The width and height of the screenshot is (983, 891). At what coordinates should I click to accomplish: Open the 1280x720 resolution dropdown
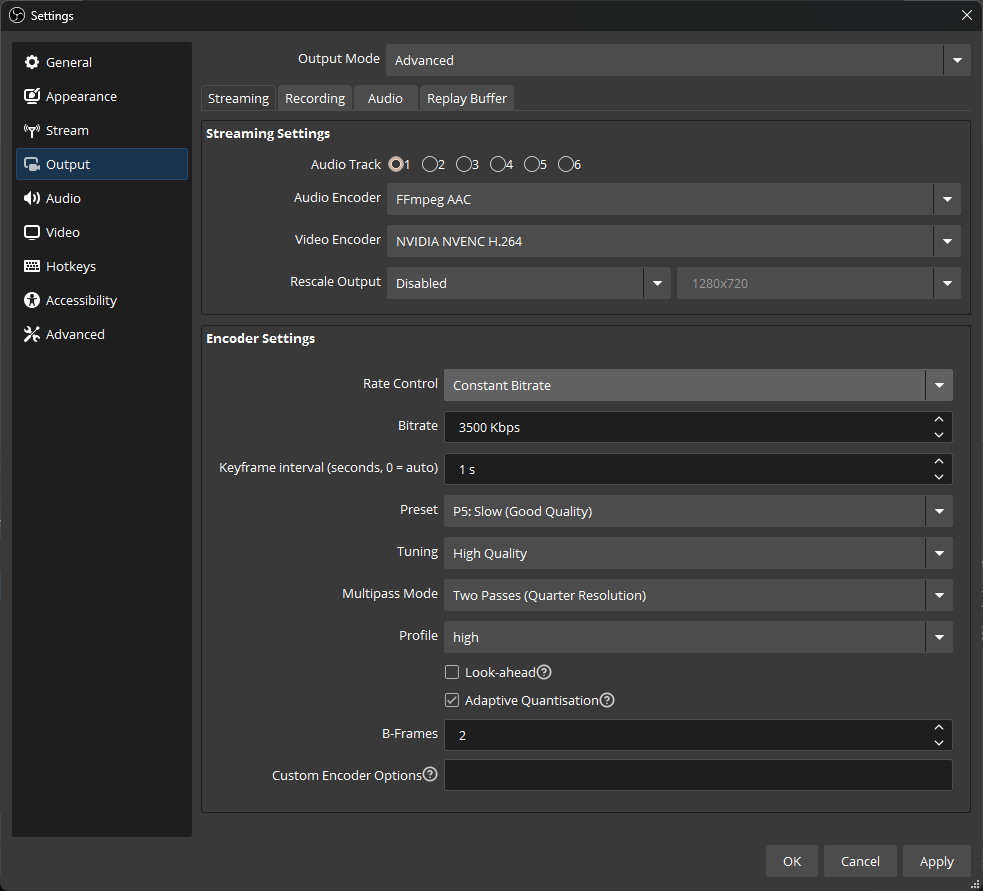click(819, 283)
